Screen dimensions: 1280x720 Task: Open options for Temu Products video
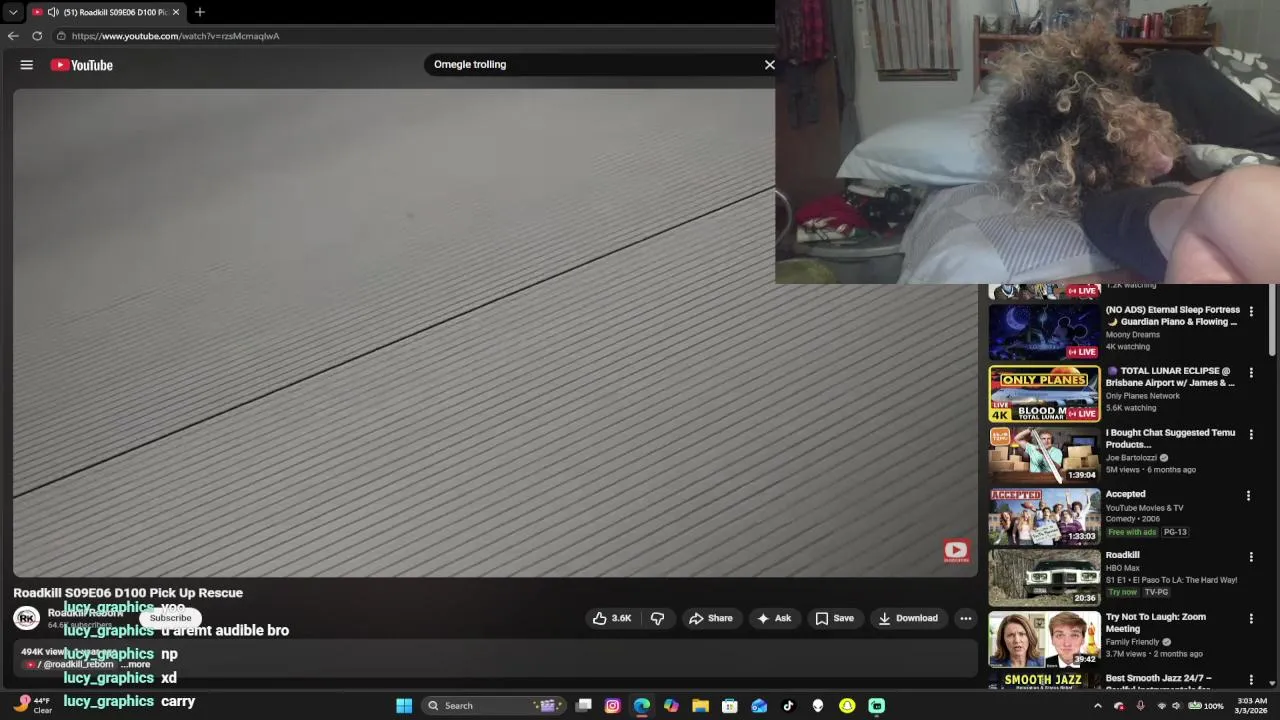pos(1250,435)
